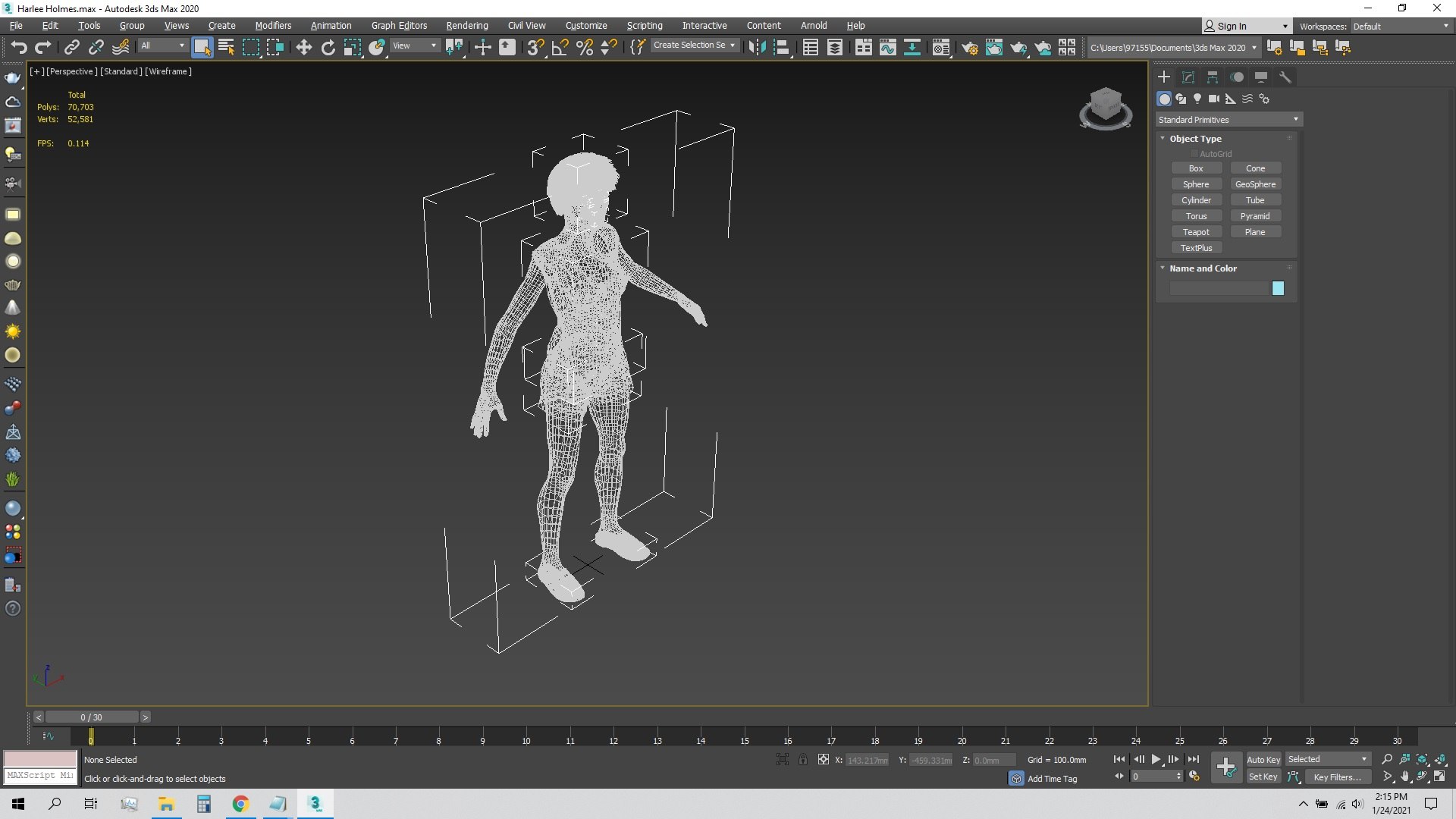Select the Cameras category icon
The width and height of the screenshot is (1456, 819).
tap(1214, 99)
